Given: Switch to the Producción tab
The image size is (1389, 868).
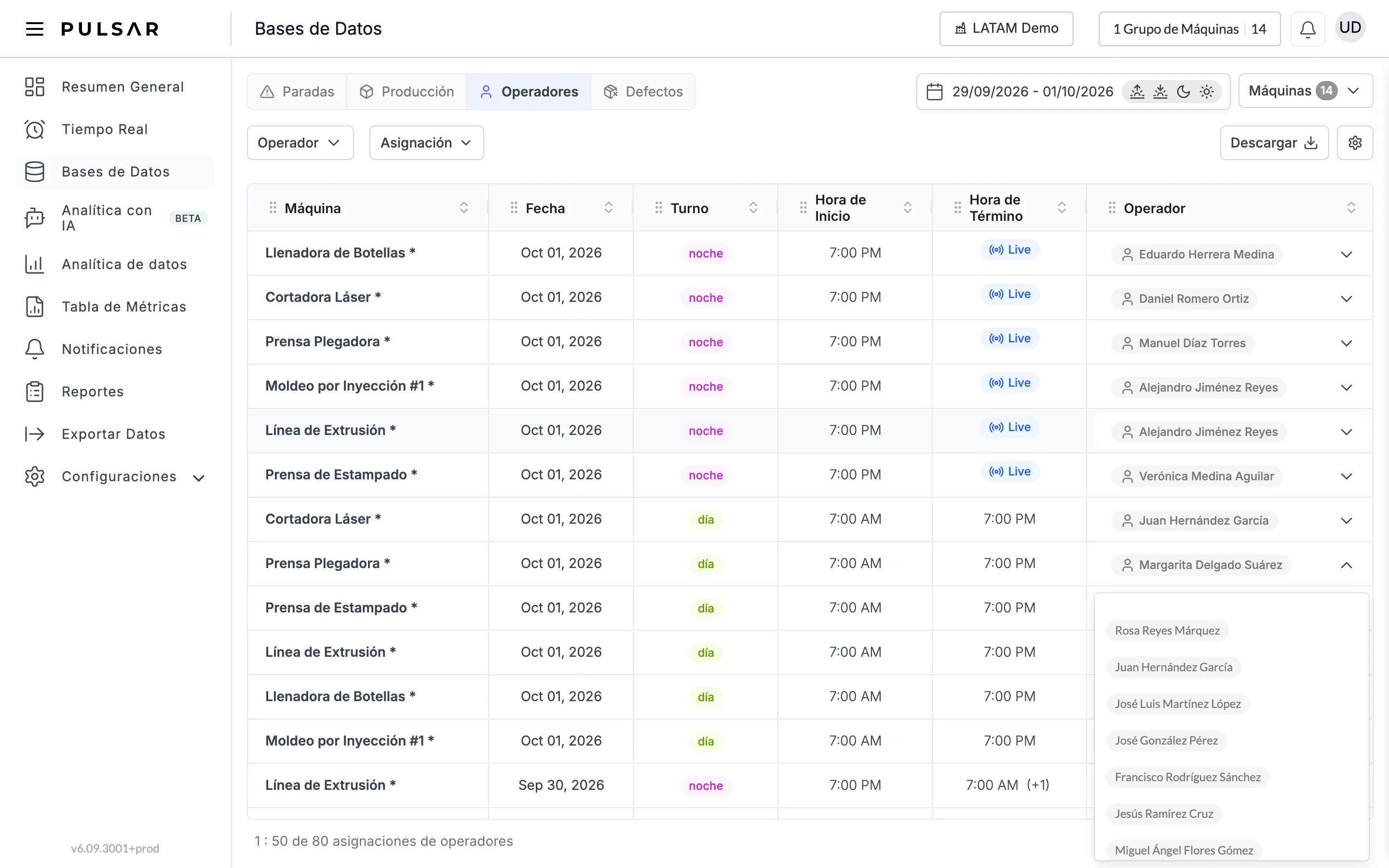Looking at the screenshot, I should tap(407, 92).
